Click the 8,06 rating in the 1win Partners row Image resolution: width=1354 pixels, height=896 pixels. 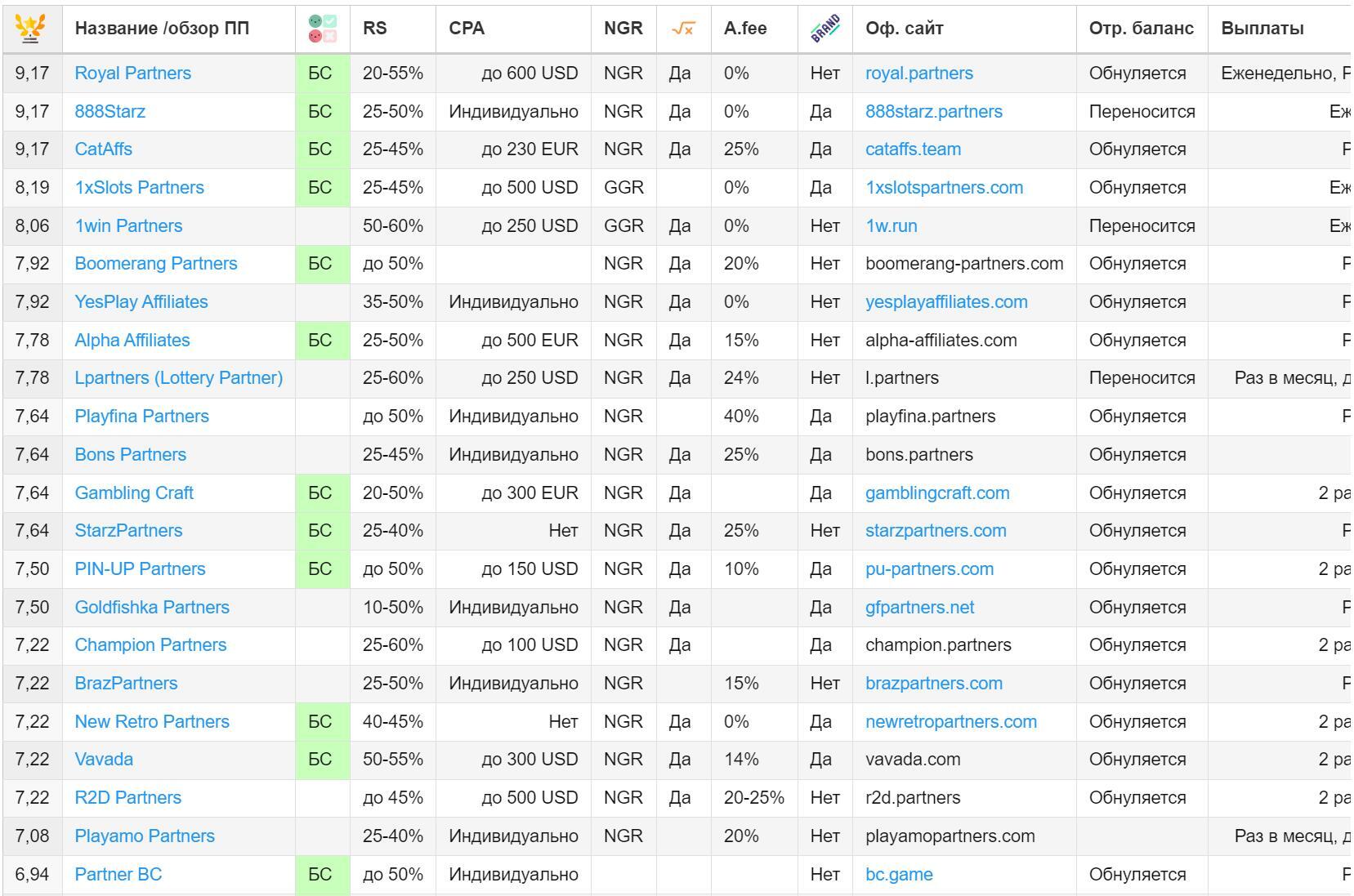pos(32,225)
